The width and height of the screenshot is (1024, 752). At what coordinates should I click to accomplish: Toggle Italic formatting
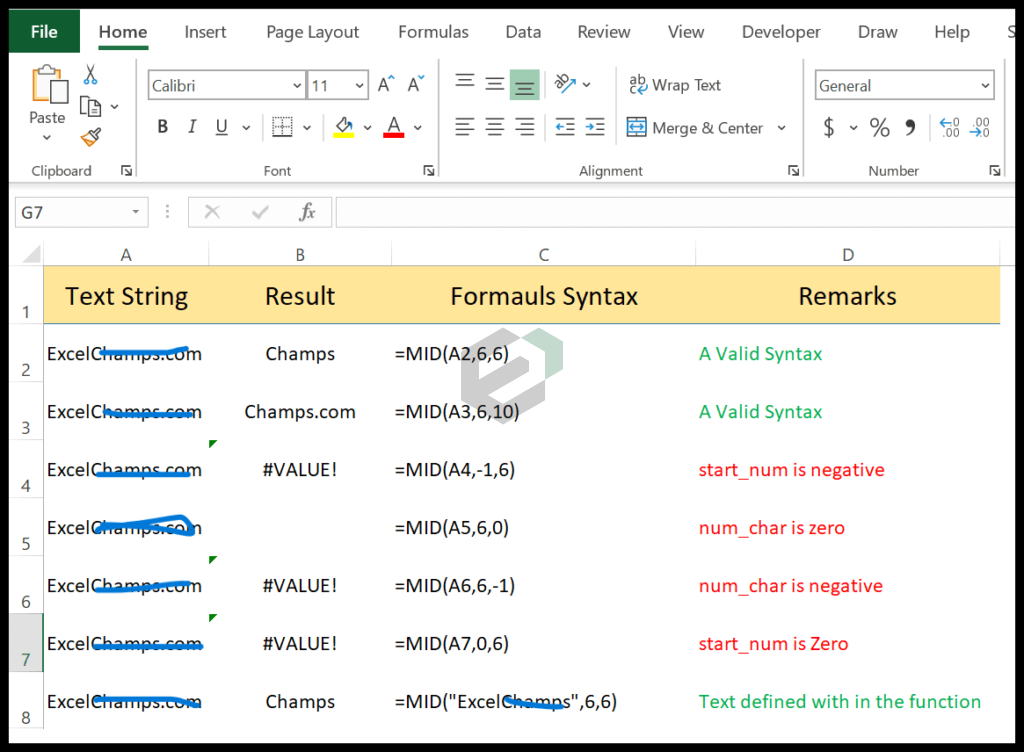click(192, 127)
